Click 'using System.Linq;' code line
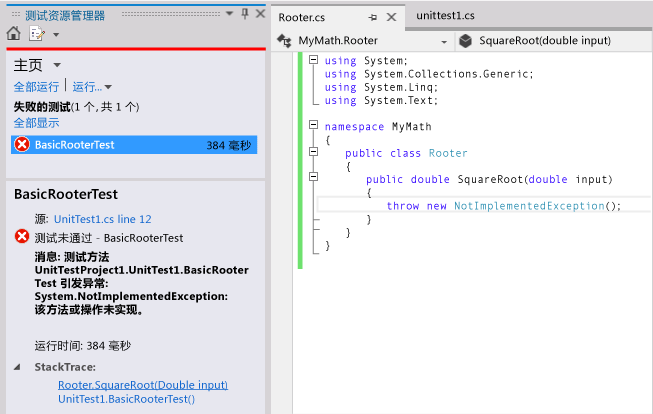Viewport: 653px width, 414px height. (x=381, y=87)
